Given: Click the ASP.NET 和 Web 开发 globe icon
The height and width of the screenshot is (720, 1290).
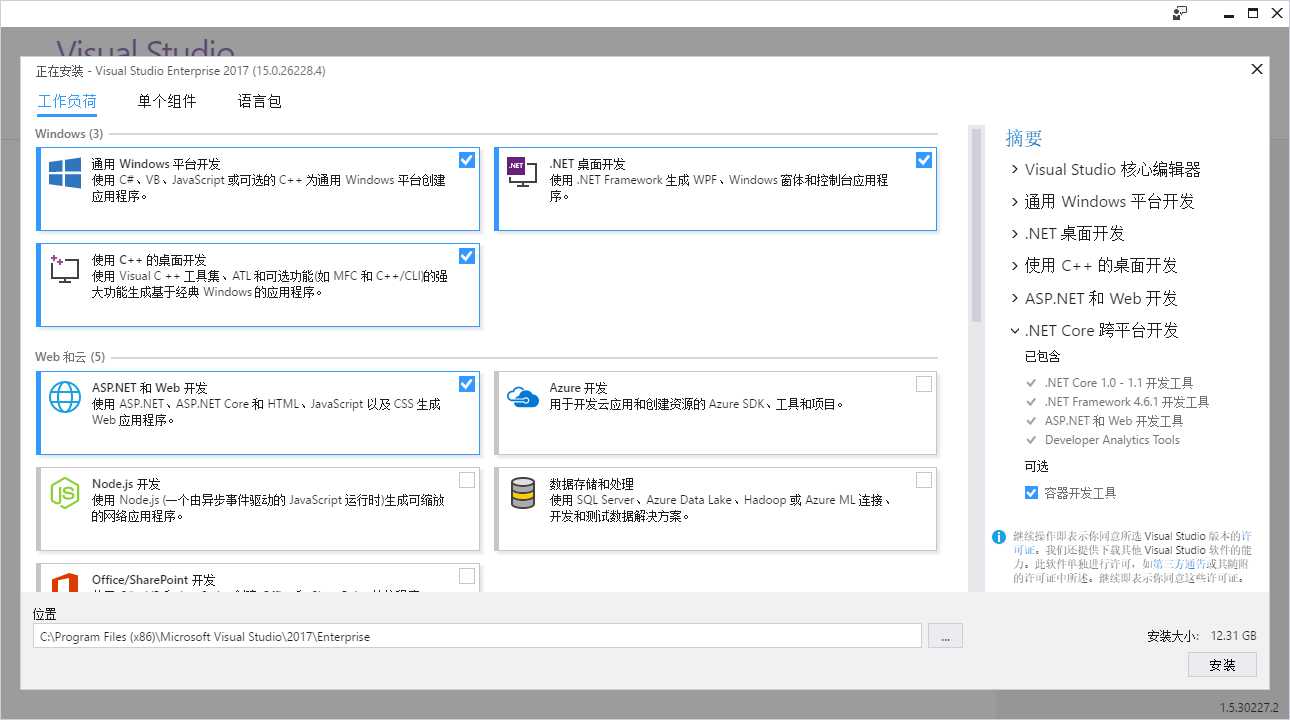Looking at the screenshot, I should pyautogui.click(x=65, y=397).
